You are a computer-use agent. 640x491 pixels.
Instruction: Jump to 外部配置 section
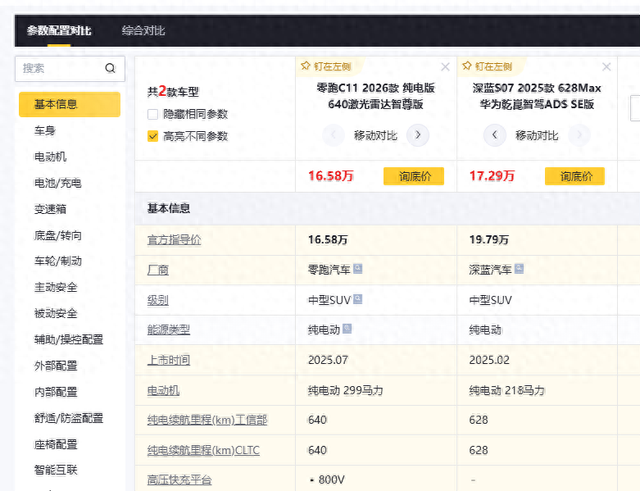(56, 366)
